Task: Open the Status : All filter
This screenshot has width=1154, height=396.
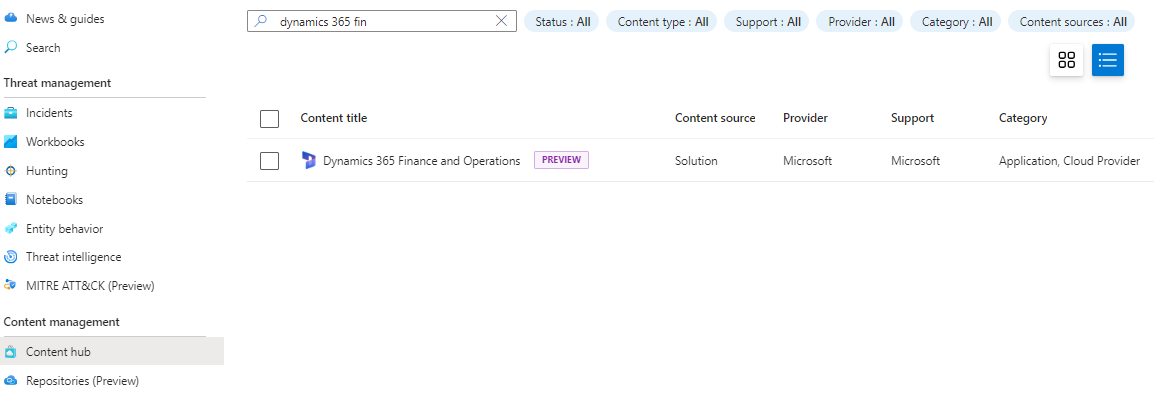Action: point(562,21)
